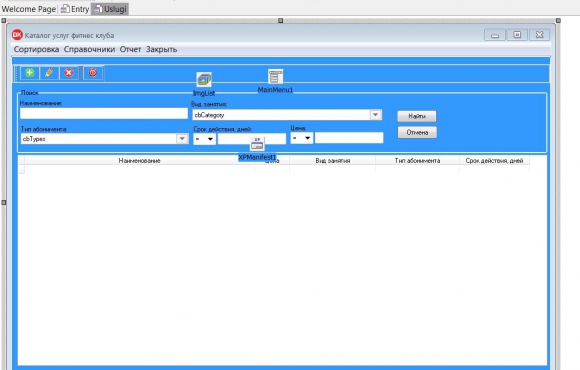This screenshot has height=370, width=580.
Task: Open the Сортировка menu
Action: pos(36,49)
